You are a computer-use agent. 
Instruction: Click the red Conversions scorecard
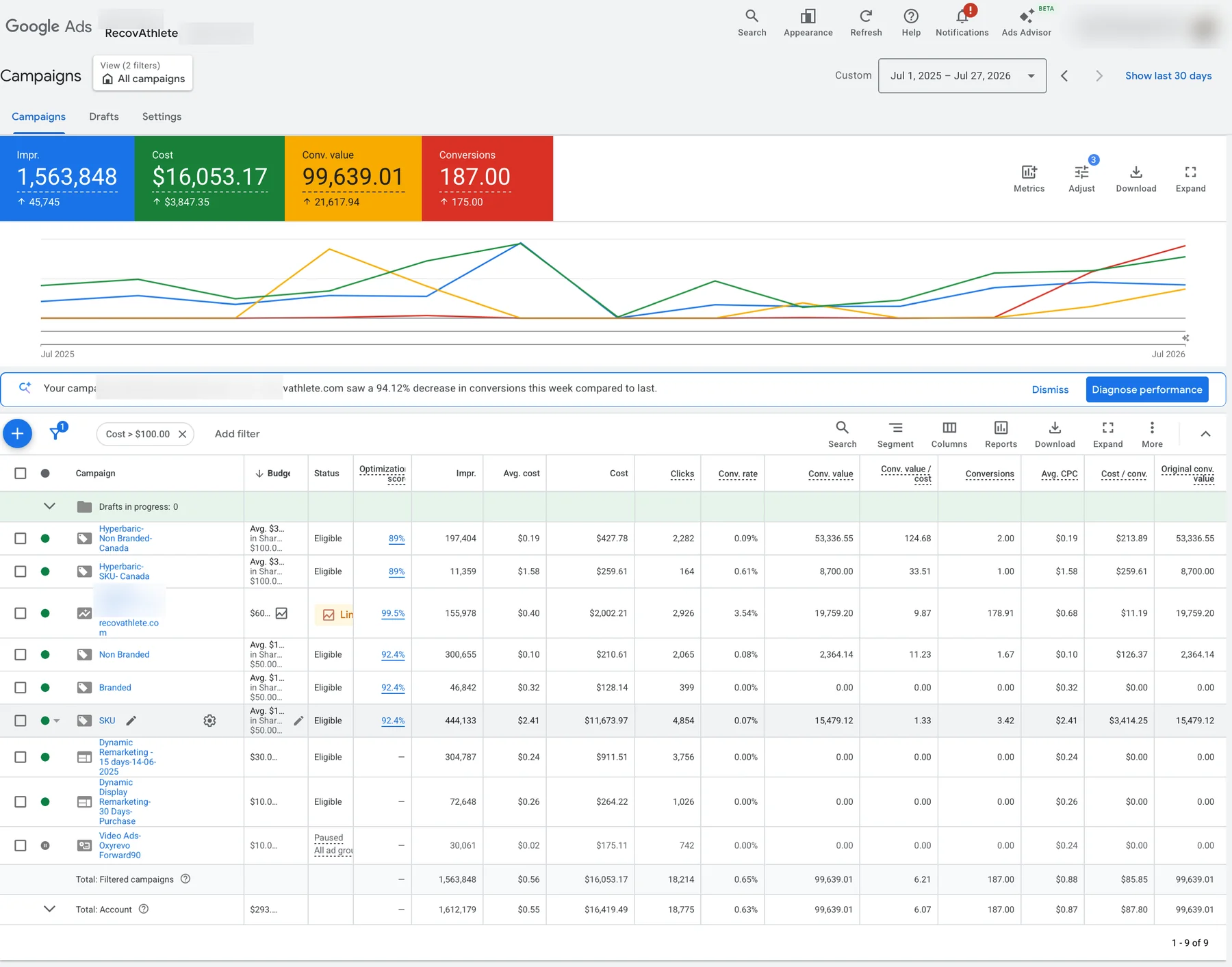pyautogui.click(x=487, y=178)
